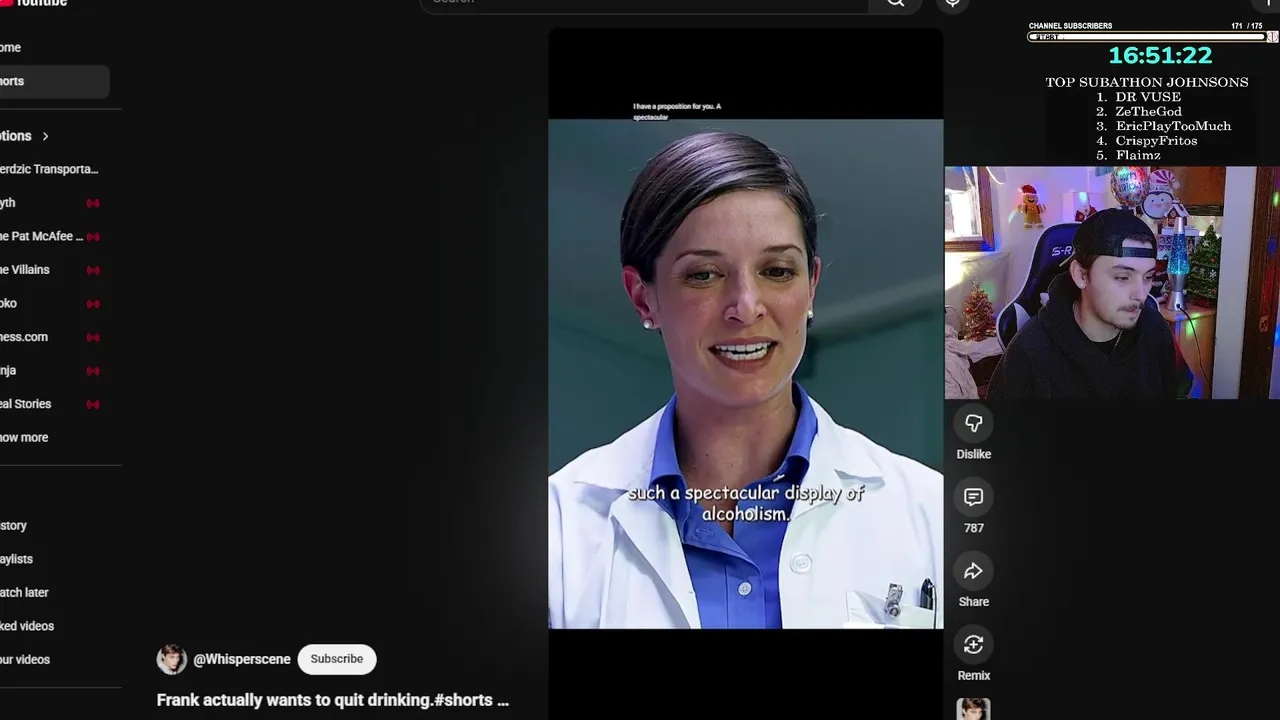Open the @Whisperscene channel name link
Viewport: 1280px width, 720px height.
pos(242,659)
